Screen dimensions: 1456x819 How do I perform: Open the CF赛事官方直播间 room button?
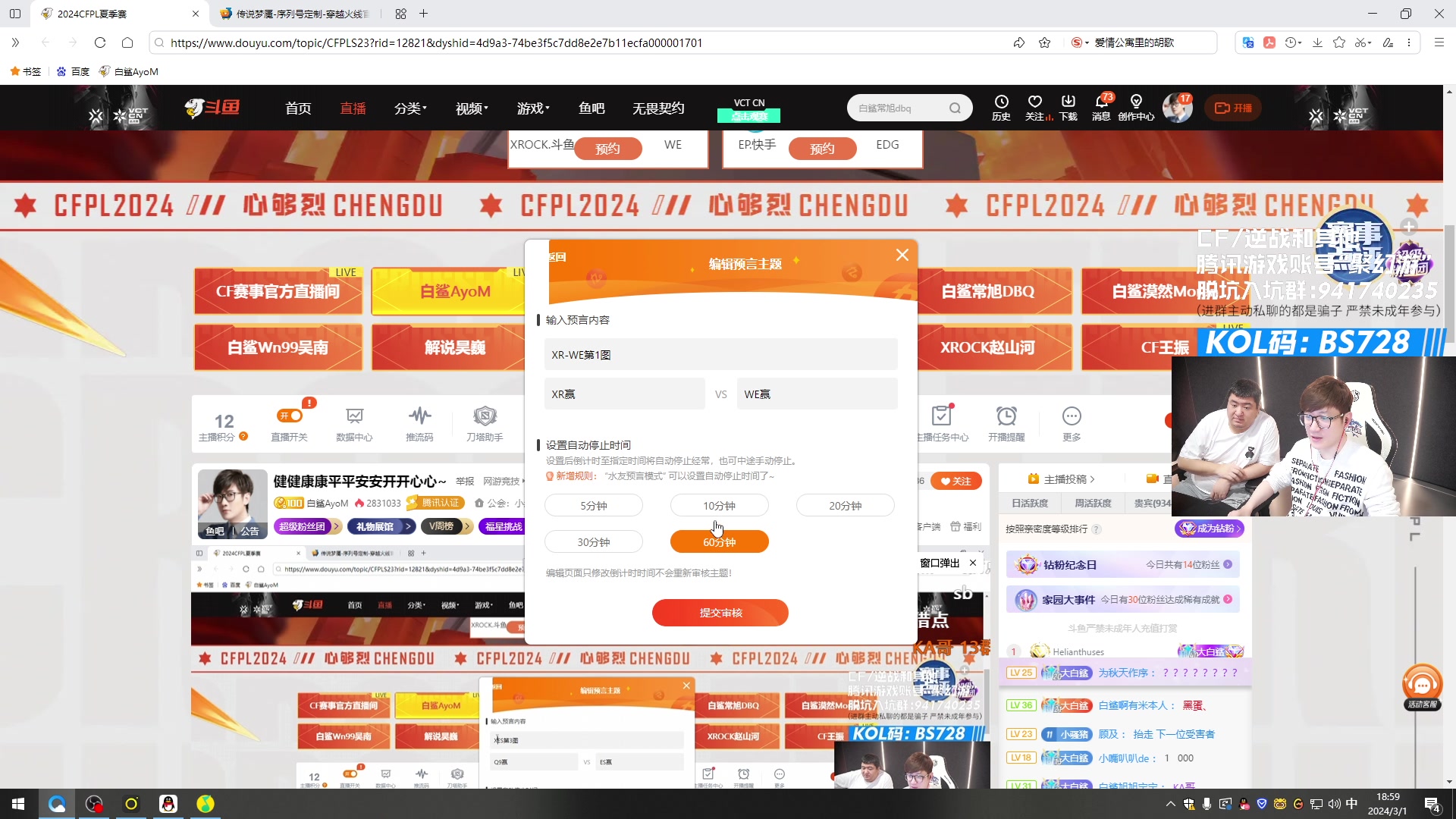[x=278, y=291]
